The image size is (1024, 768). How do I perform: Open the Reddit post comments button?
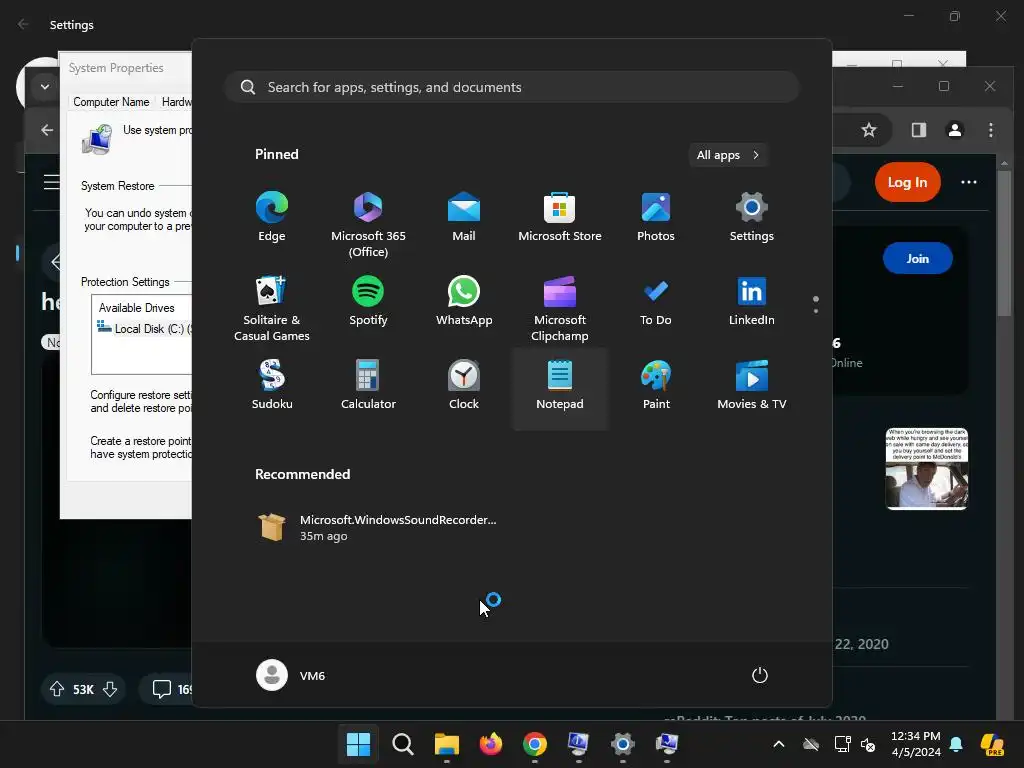pyautogui.click(x=168, y=689)
